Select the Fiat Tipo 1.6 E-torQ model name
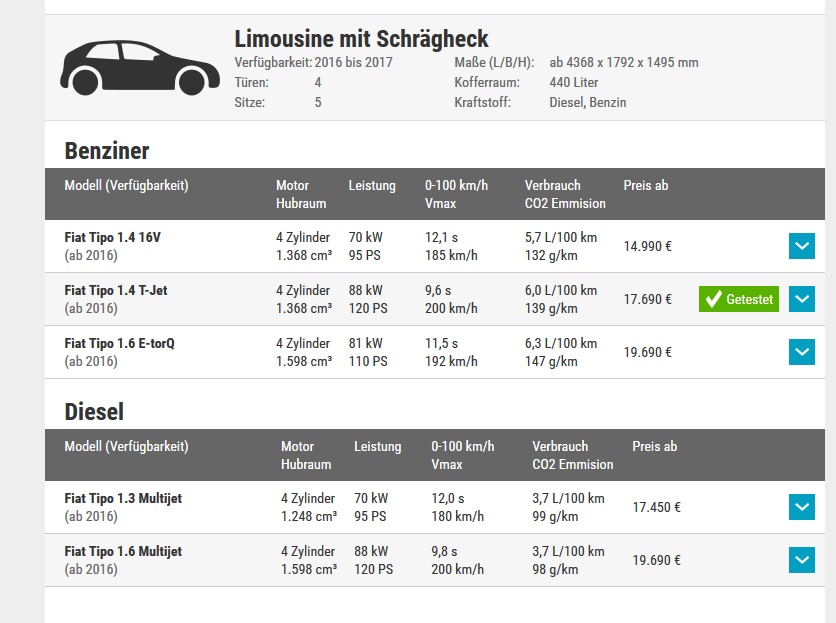The image size is (836, 623). tap(120, 344)
